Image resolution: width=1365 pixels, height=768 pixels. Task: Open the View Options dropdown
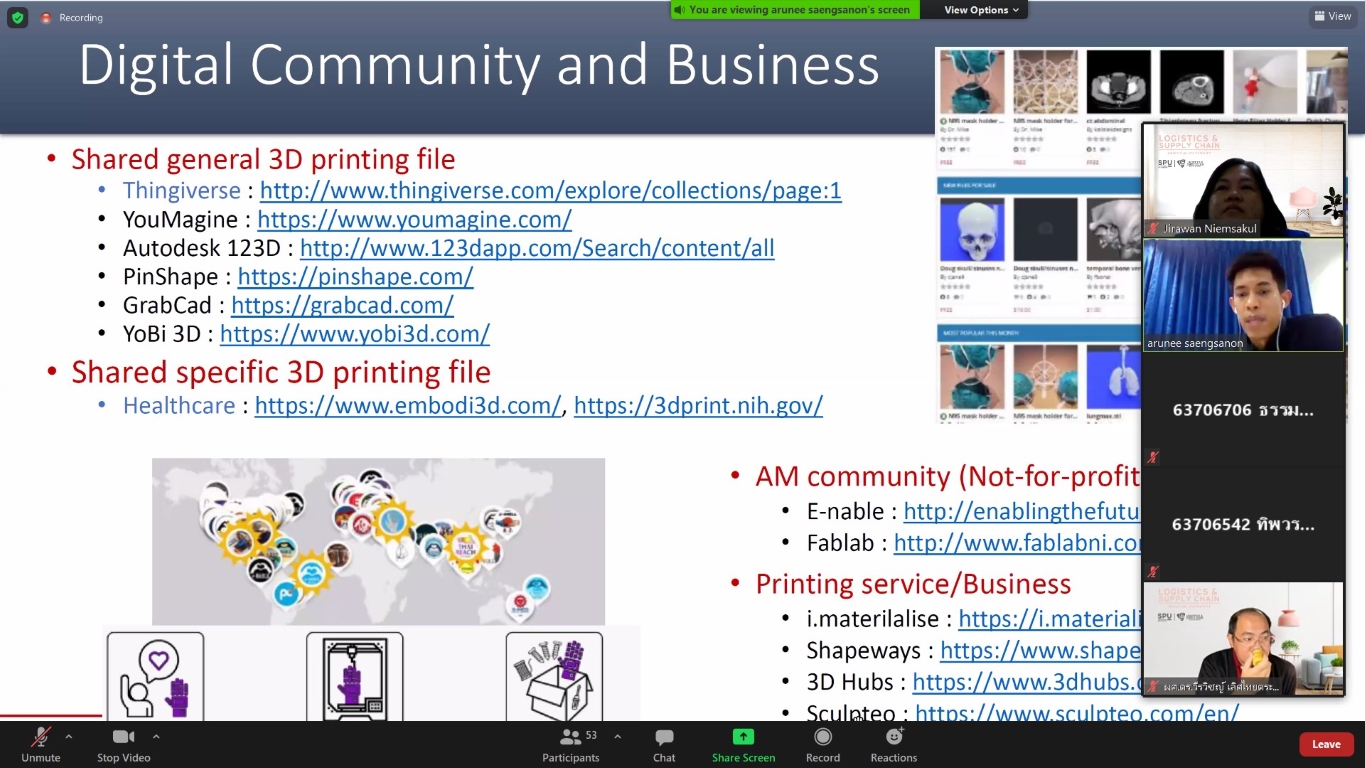click(982, 10)
